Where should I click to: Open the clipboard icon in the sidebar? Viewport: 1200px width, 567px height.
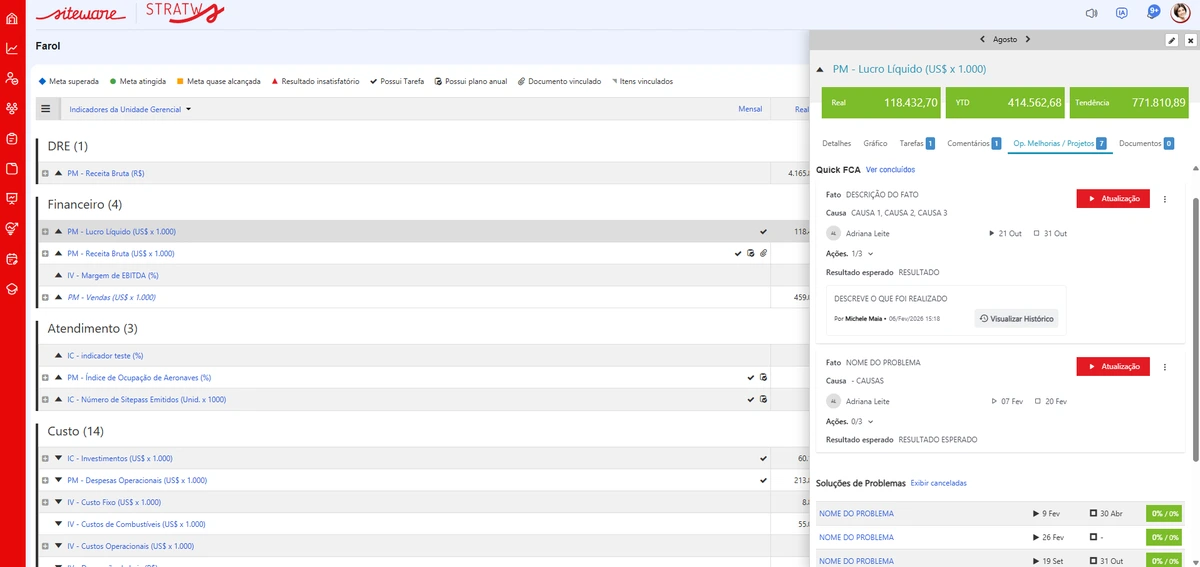12,138
